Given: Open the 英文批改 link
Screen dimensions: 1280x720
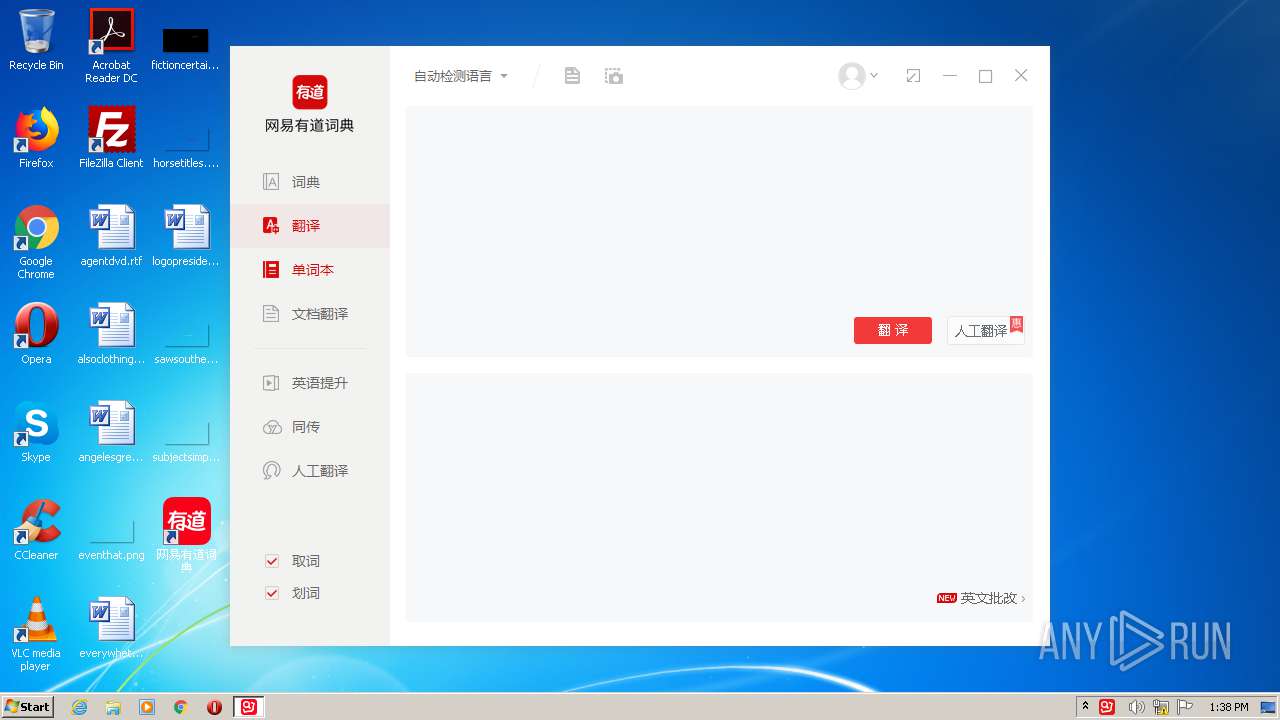Looking at the screenshot, I should pos(981,598).
